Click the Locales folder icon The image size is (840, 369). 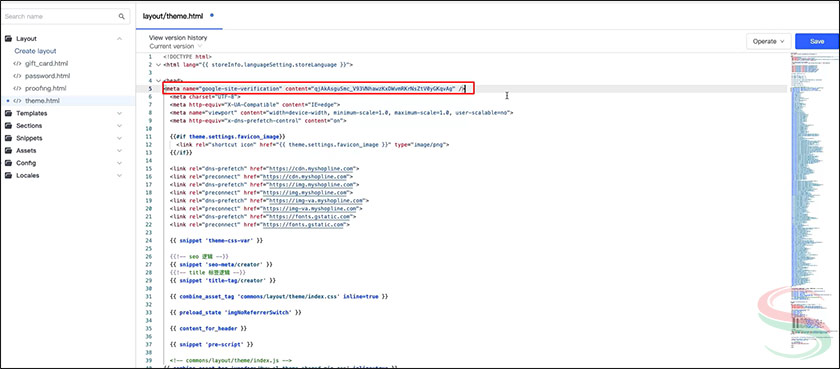click(x=8, y=176)
